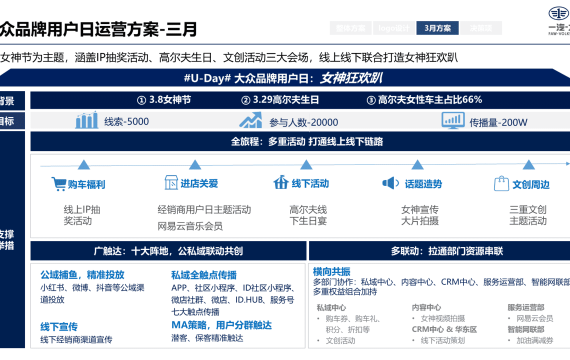The height and width of the screenshot is (360, 570).
Task: Click the 线下活动 heading
Action: [310, 184]
